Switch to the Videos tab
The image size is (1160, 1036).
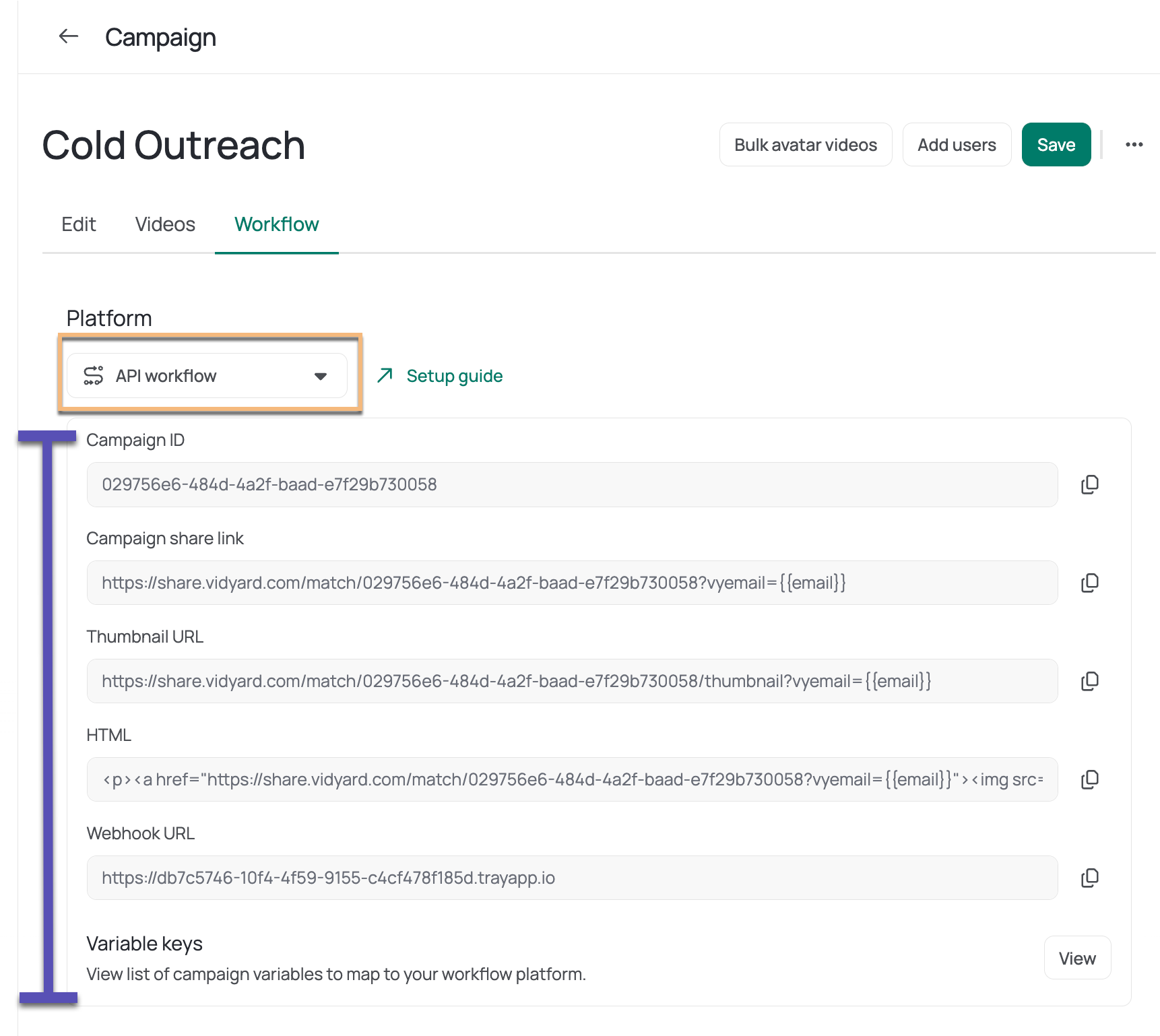[x=165, y=224]
